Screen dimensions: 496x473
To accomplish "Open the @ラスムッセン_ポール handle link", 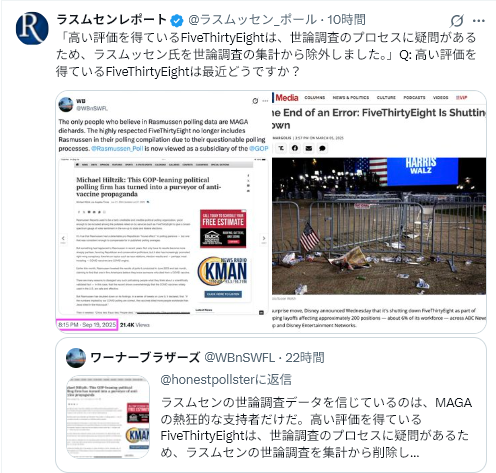I will pos(252,20).
